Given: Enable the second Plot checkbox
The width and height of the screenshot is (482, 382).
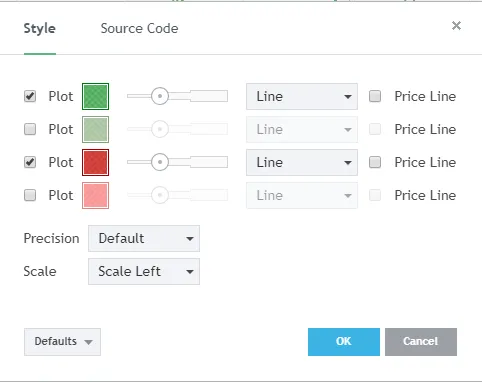Looking at the screenshot, I should [x=30, y=129].
